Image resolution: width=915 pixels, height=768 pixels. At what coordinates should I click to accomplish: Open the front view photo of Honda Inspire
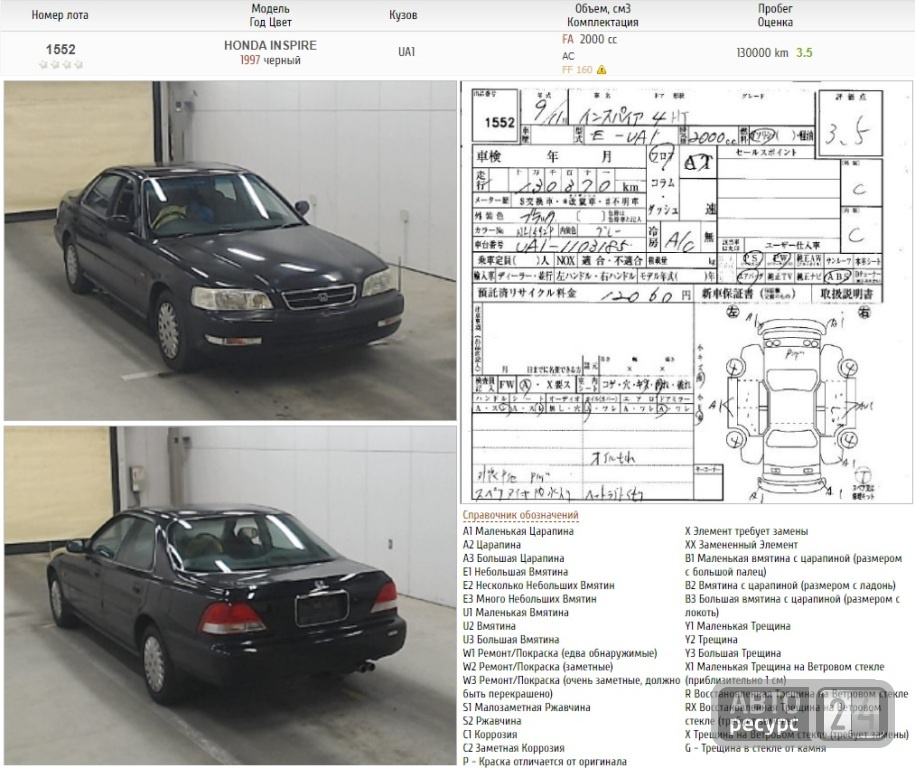pos(230,250)
